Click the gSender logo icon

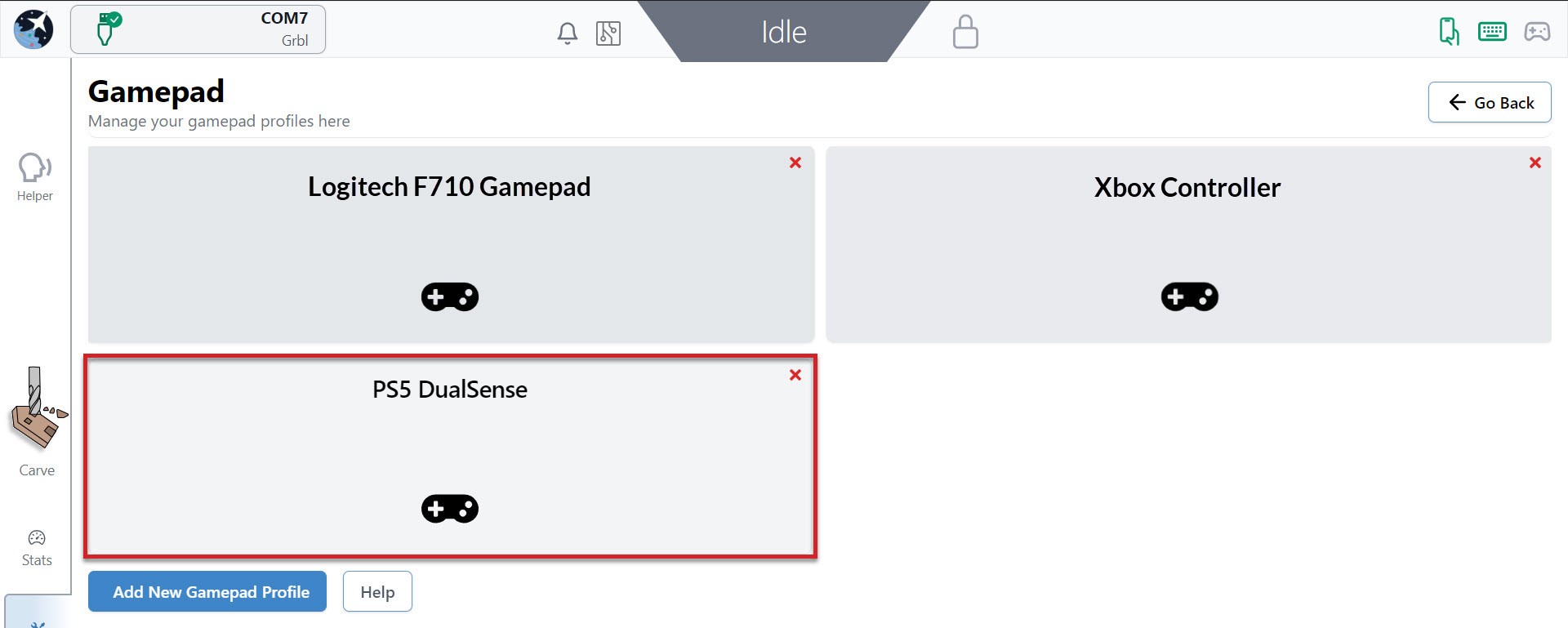(x=33, y=29)
